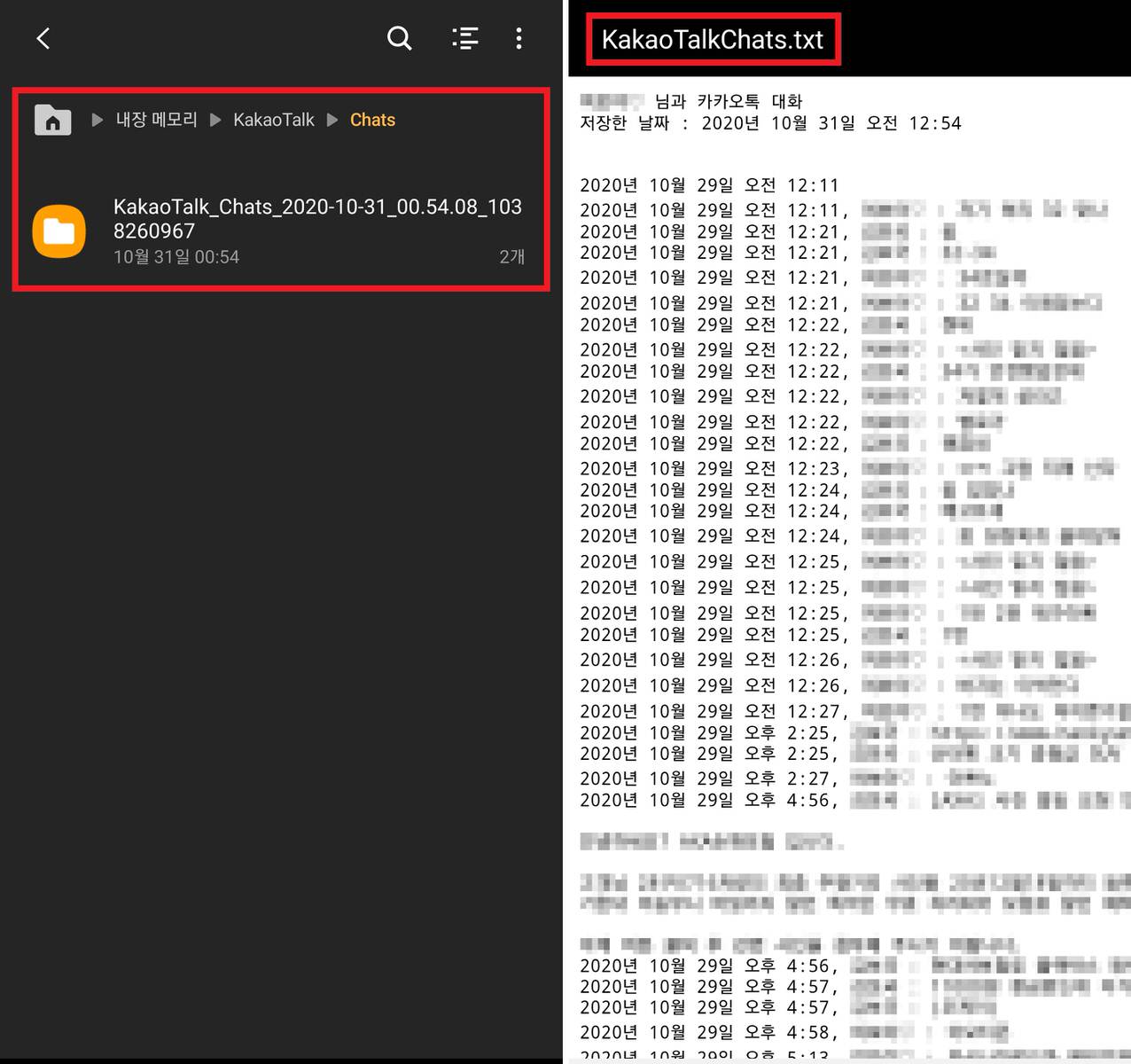Select the chat line timestamped 오전 12:27
Image resolution: width=1131 pixels, height=1064 pixels.
tap(854, 711)
